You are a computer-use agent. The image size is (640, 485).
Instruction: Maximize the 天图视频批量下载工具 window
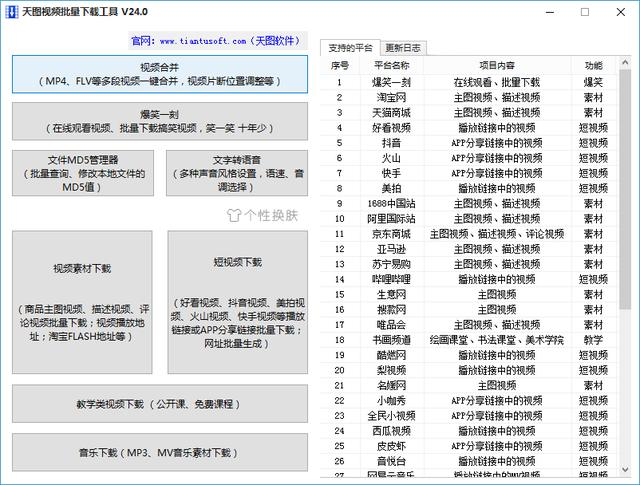(x=585, y=12)
